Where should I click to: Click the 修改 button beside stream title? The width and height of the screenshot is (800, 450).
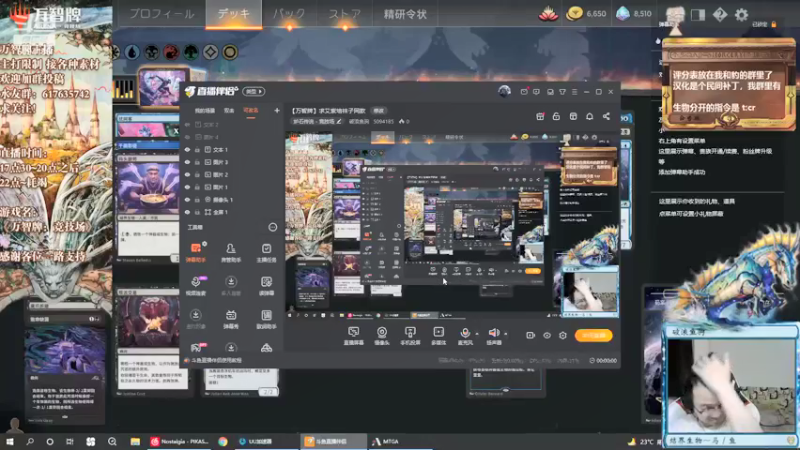coord(379,111)
